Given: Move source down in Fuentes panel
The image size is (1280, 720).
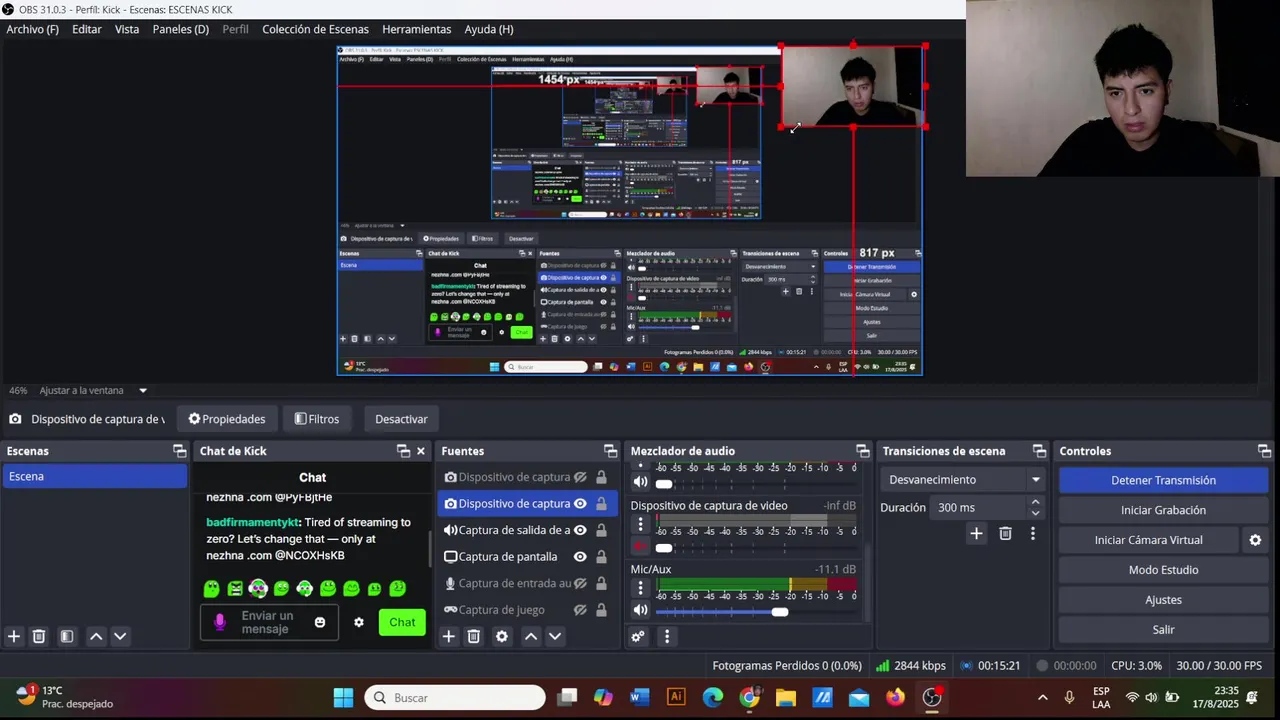Looking at the screenshot, I should coord(555,636).
